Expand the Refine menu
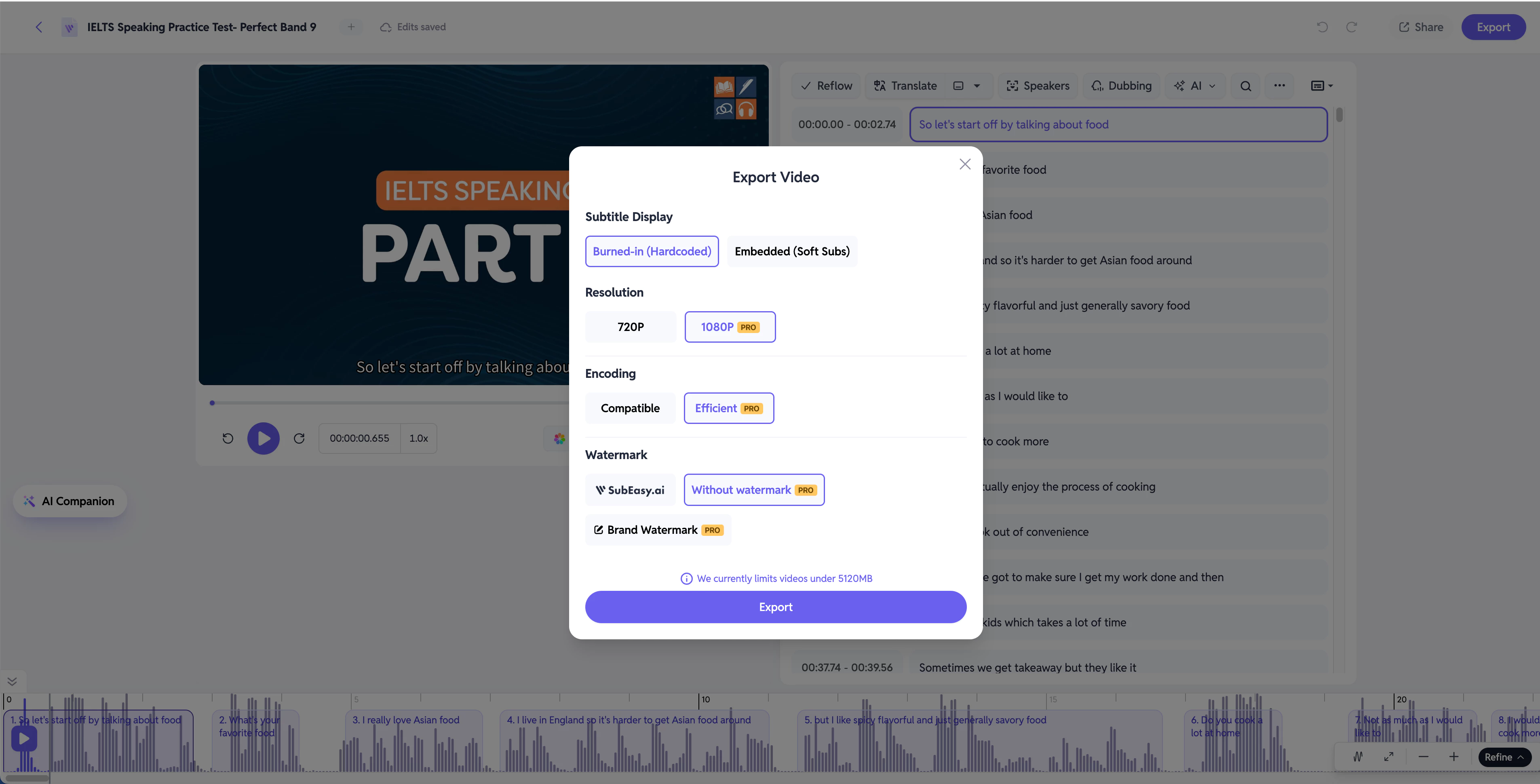 pos(1504,757)
